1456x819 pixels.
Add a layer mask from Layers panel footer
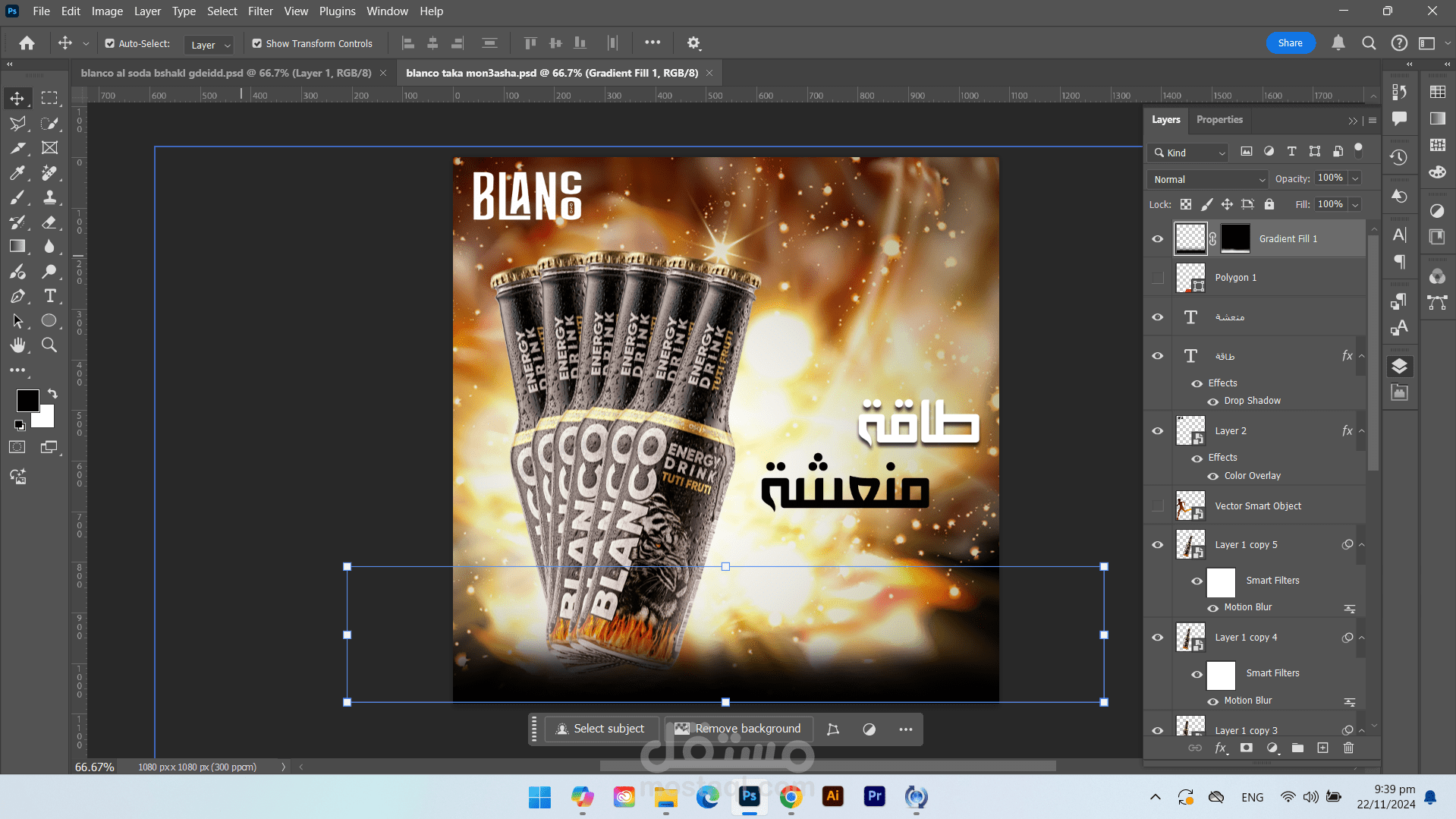1247,748
